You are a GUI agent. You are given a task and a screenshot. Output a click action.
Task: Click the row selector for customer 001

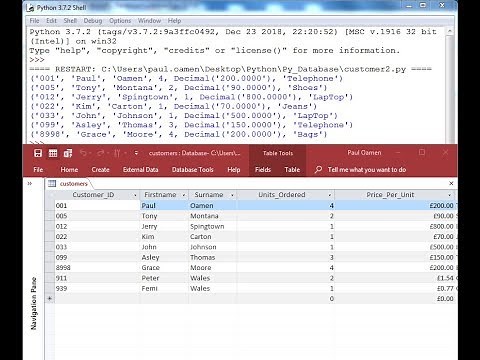pyautogui.click(x=50, y=205)
